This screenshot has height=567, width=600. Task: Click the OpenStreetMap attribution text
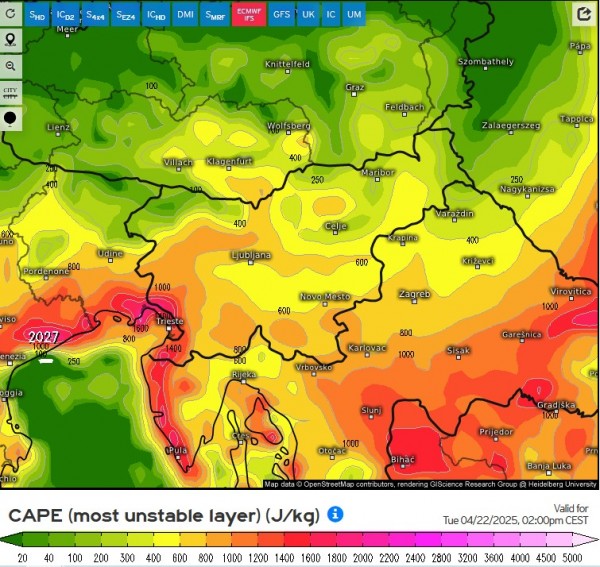pos(430,484)
